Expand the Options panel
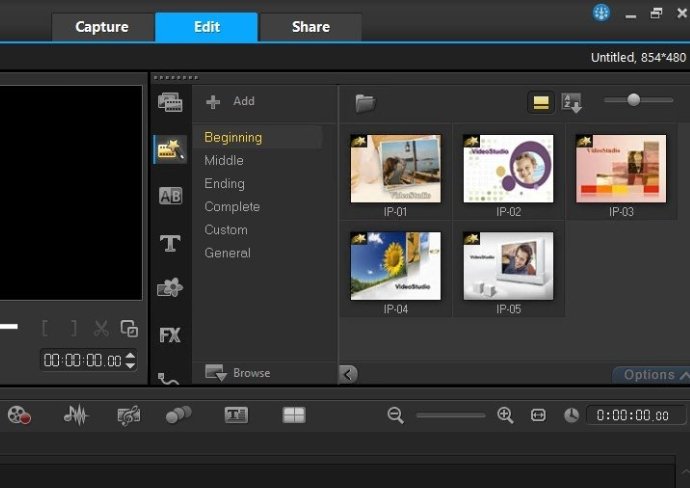Screen dimensions: 690x488 [x=652, y=375]
